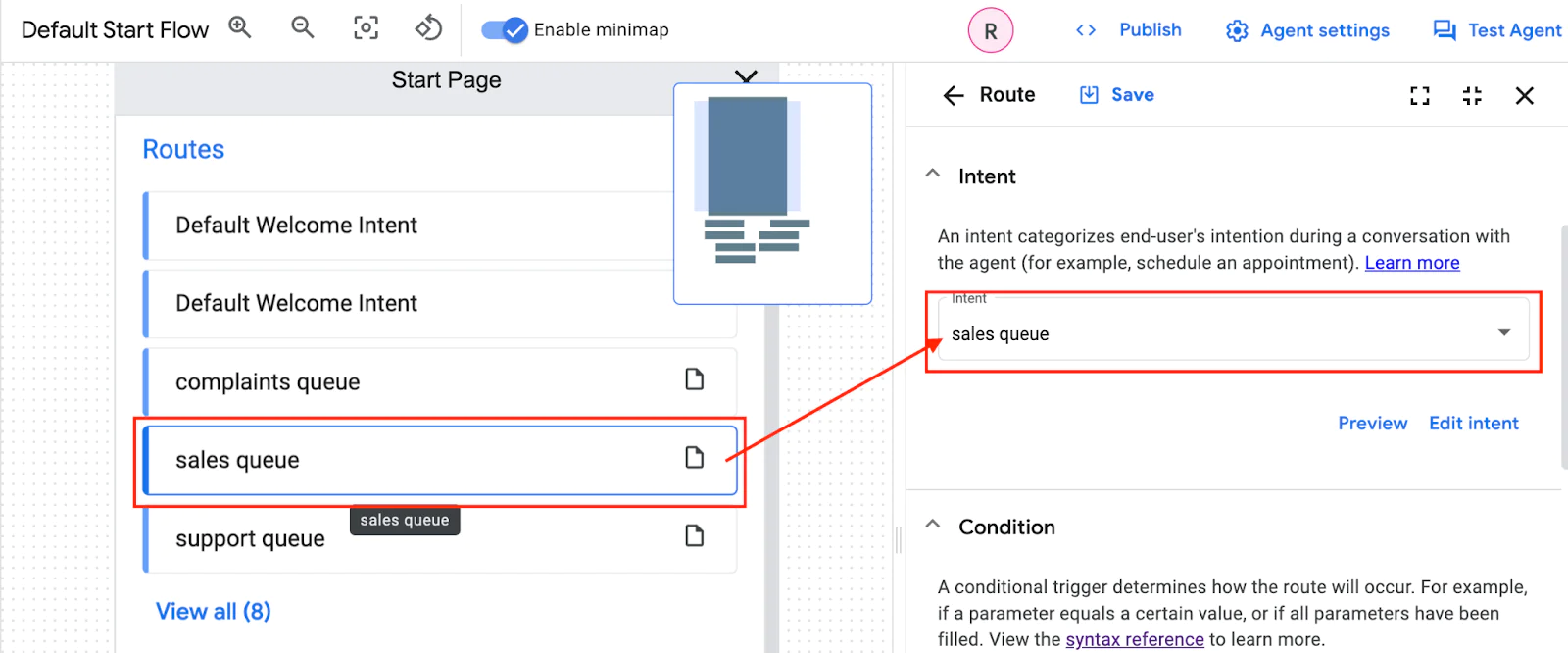Click the minimap thumbnail
The height and width of the screenshot is (653, 1568).
tap(772, 193)
